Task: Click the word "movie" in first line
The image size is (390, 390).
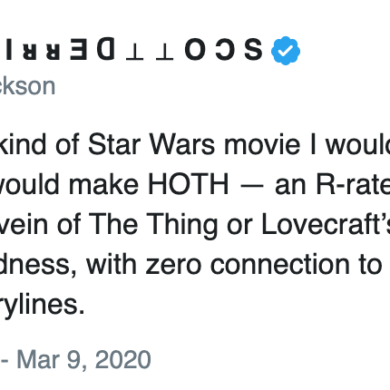Action: click(x=262, y=144)
